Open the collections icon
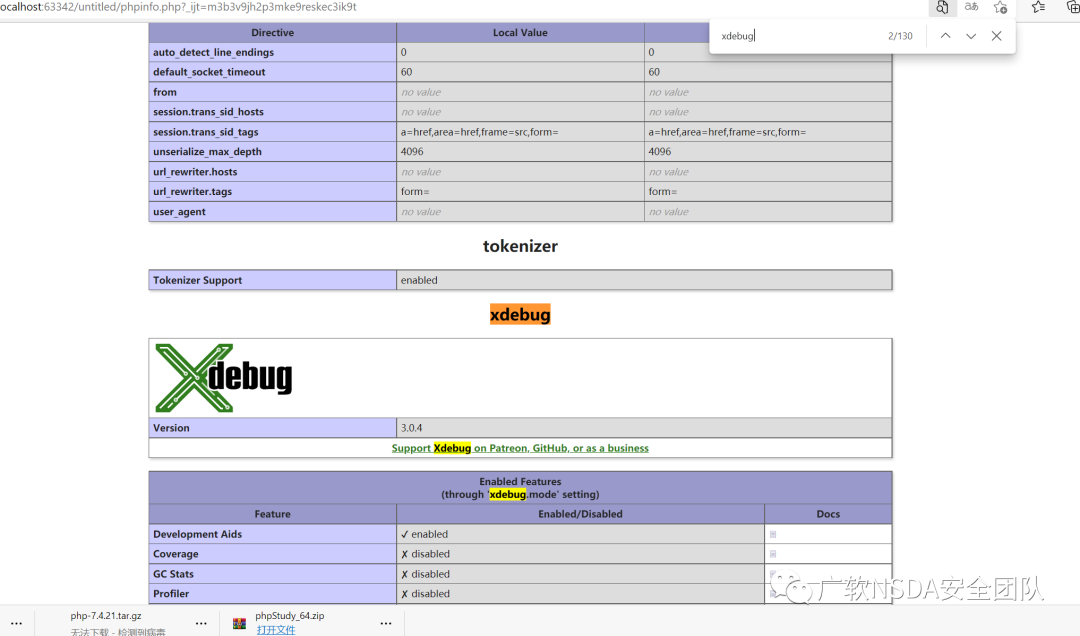1080x636 pixels. 1072,8
